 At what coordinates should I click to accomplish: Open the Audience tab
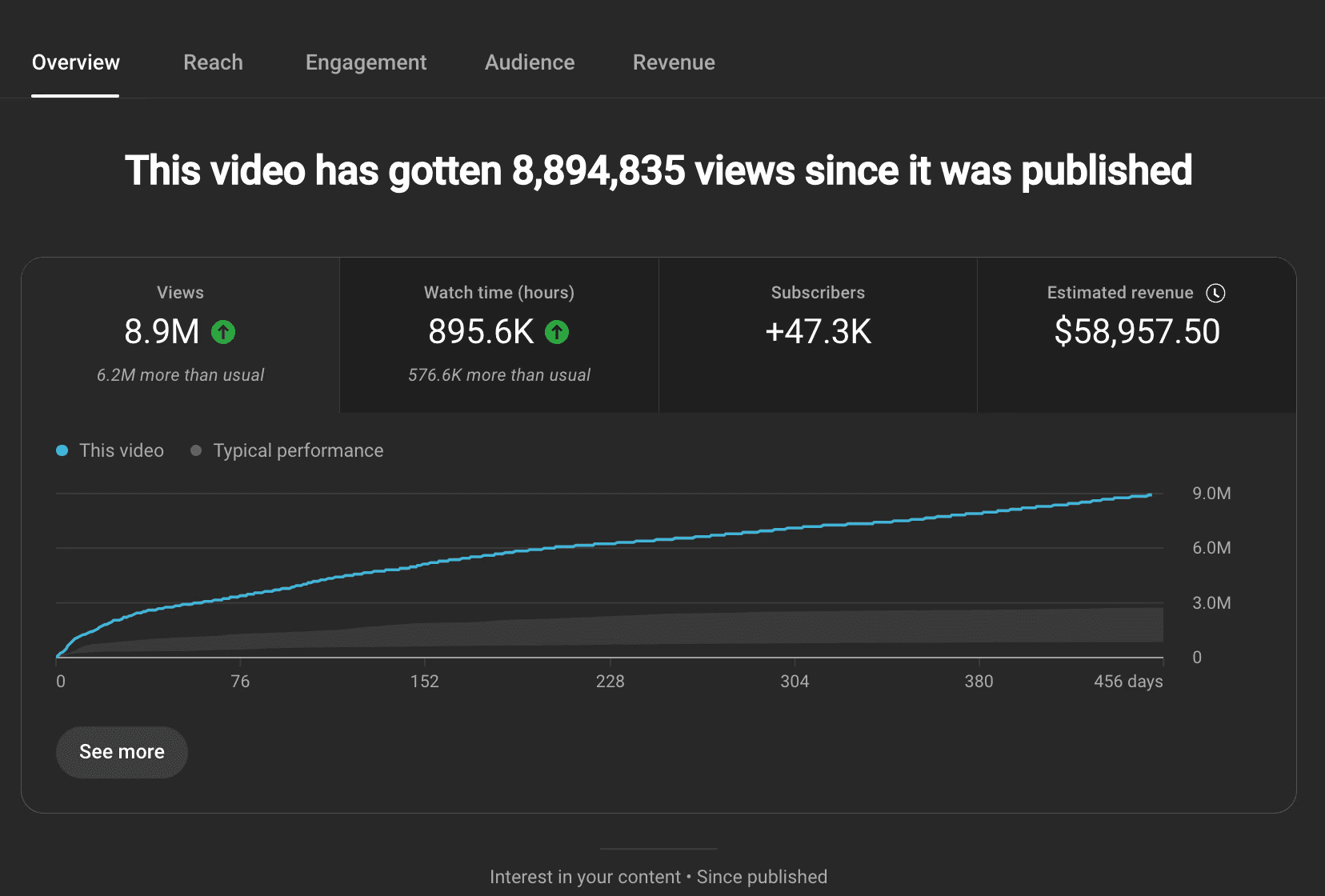coord(529,62)
